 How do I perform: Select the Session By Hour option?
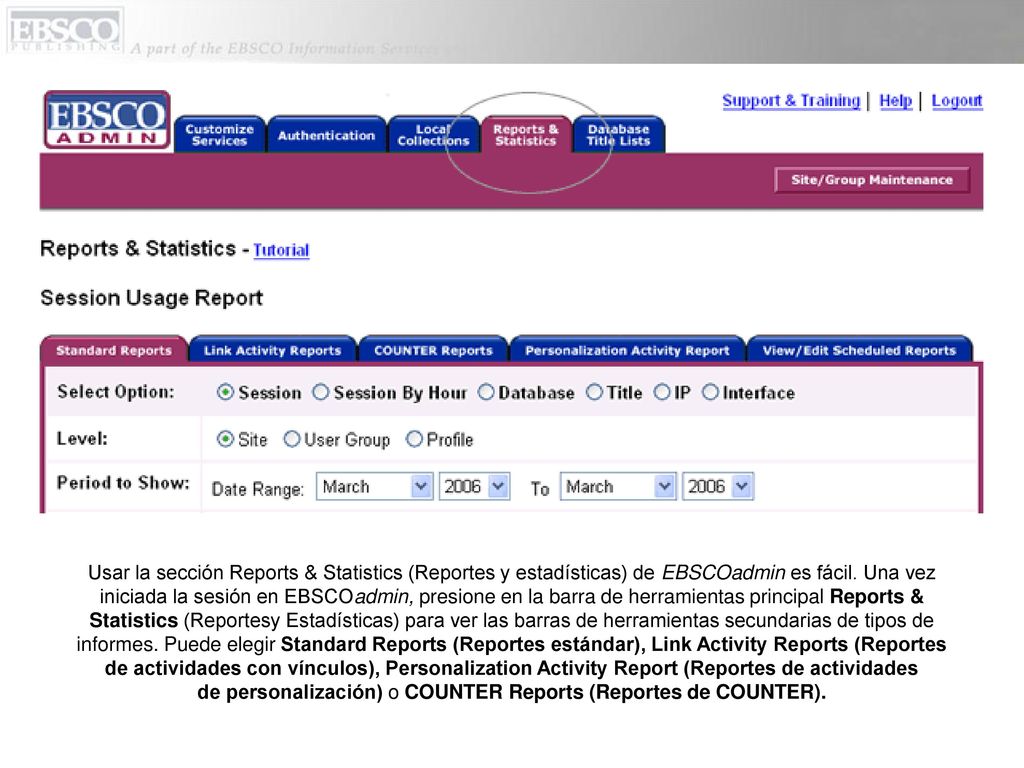pyautogui.click(x=320, y=392)
